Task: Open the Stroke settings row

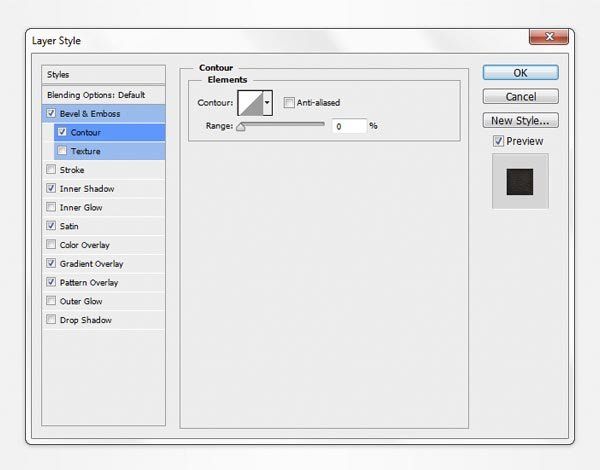Action: click(103, 170)
